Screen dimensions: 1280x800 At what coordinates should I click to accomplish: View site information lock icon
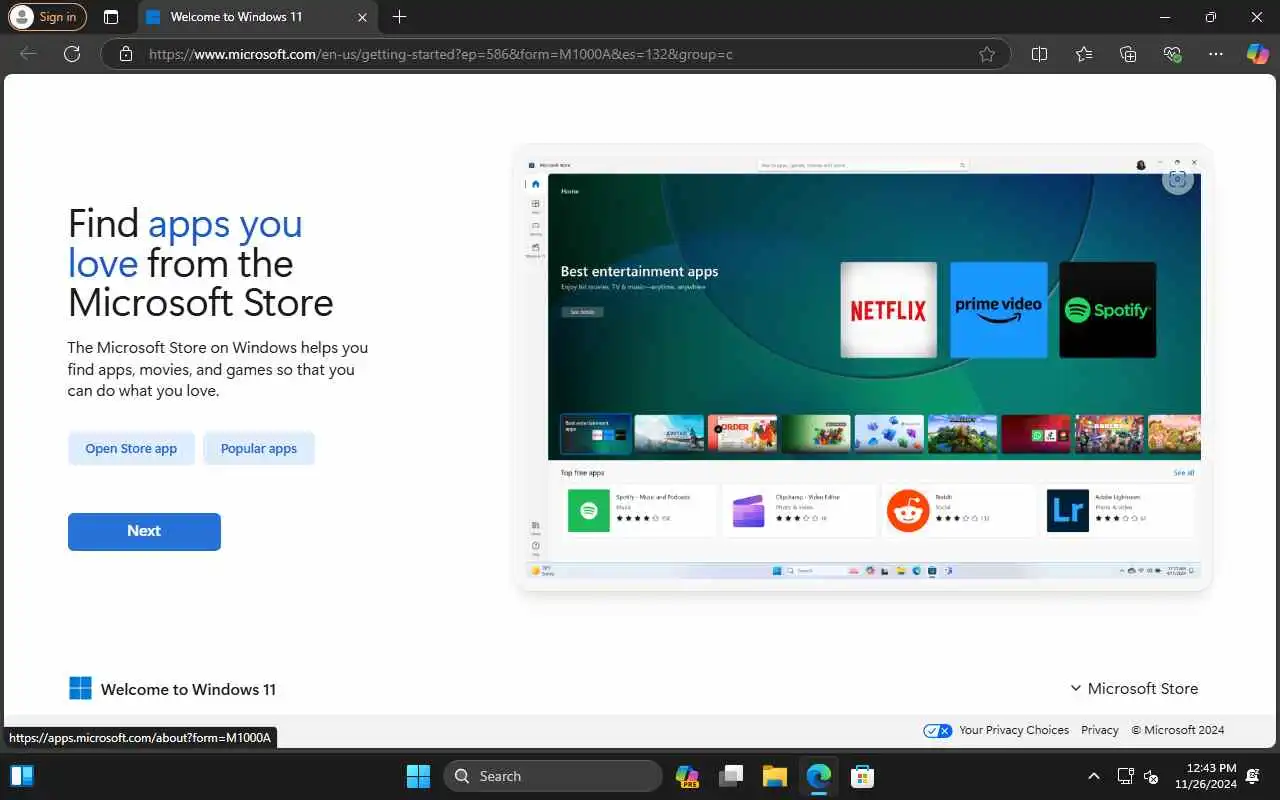pyautogui.click(x=126, y=54)
